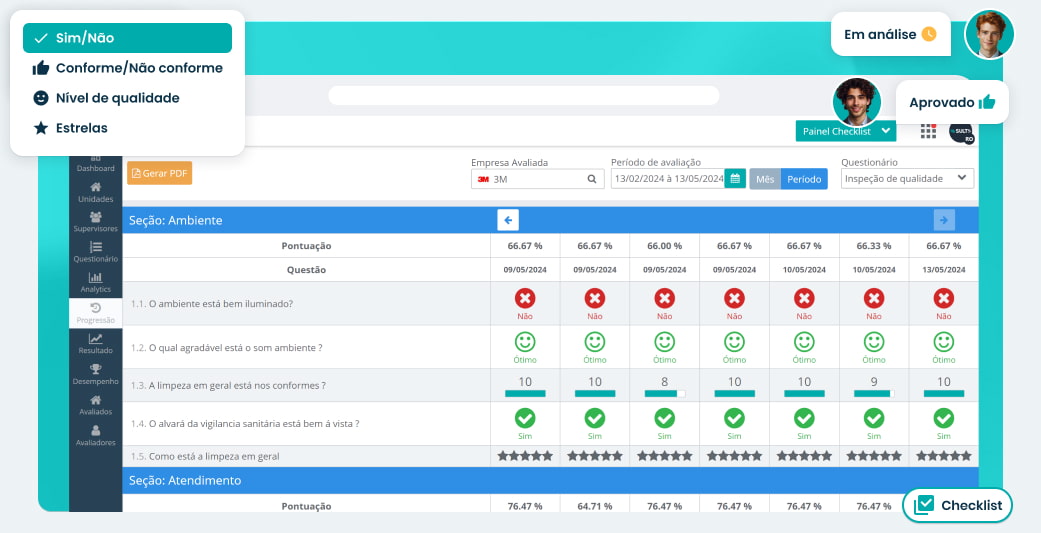Click the search icon in Empresa Avaliada
The image size is (1041, 533).
point(592,179)
